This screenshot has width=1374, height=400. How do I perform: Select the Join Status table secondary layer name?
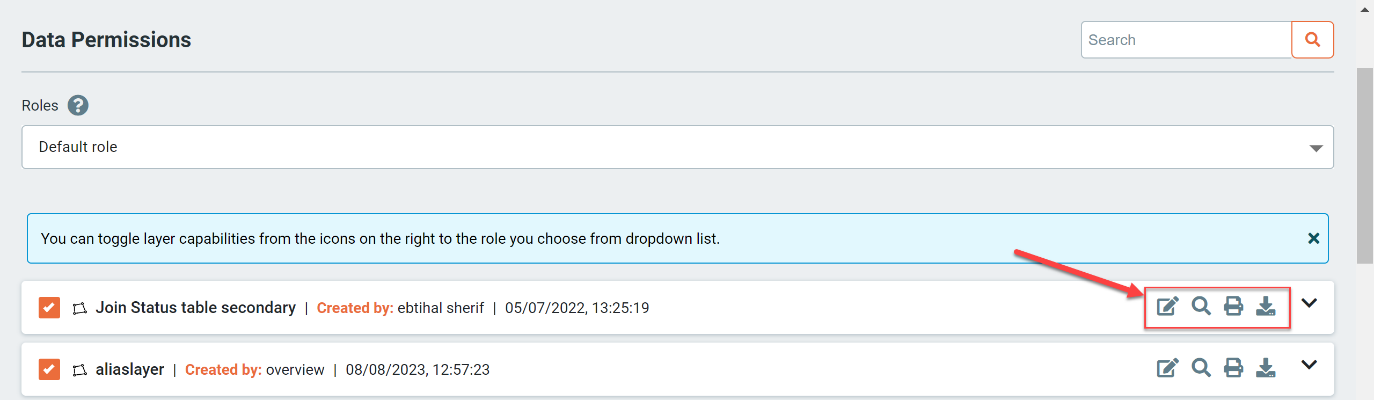coord(196,308)
